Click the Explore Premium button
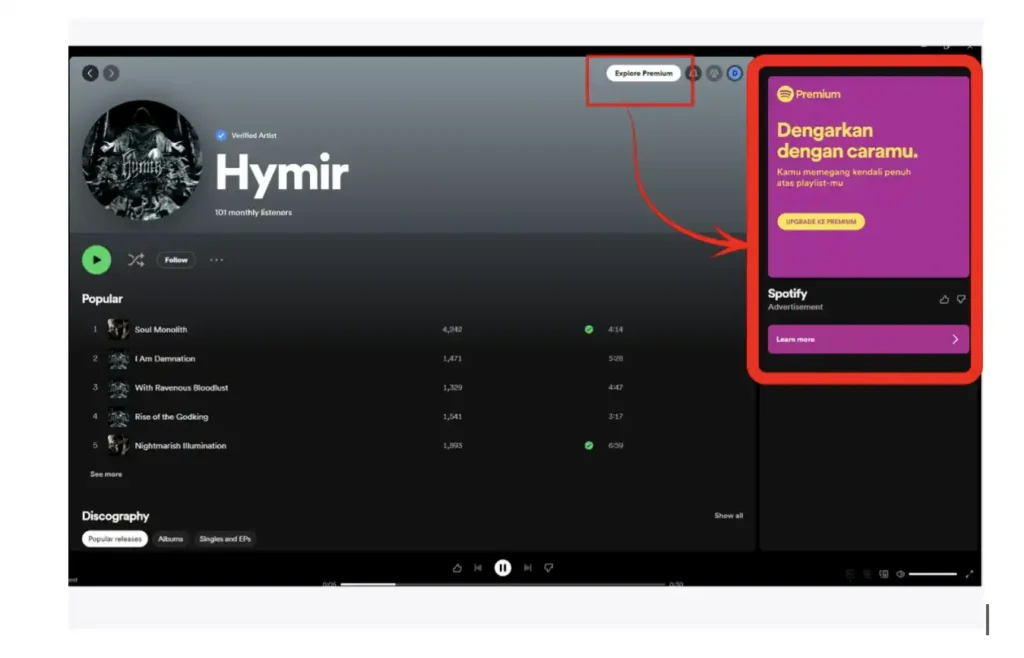Screen dimensions: 1024x658 coord(643,73)
